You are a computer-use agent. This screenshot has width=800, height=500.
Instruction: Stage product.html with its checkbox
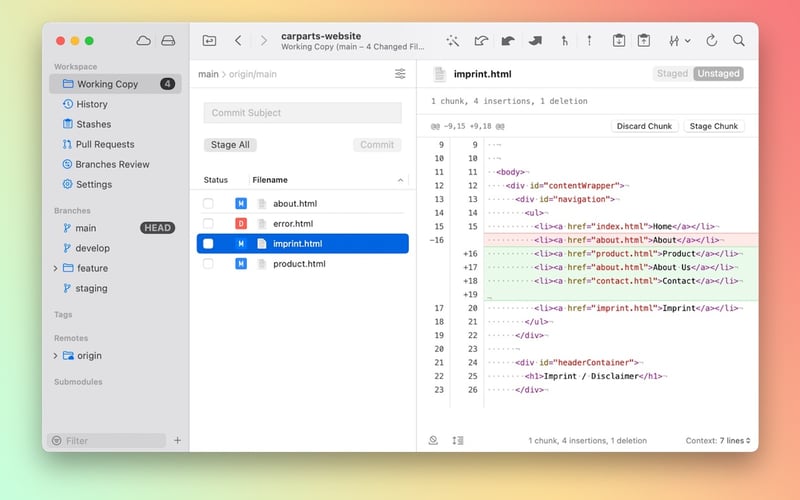(208, 264)
